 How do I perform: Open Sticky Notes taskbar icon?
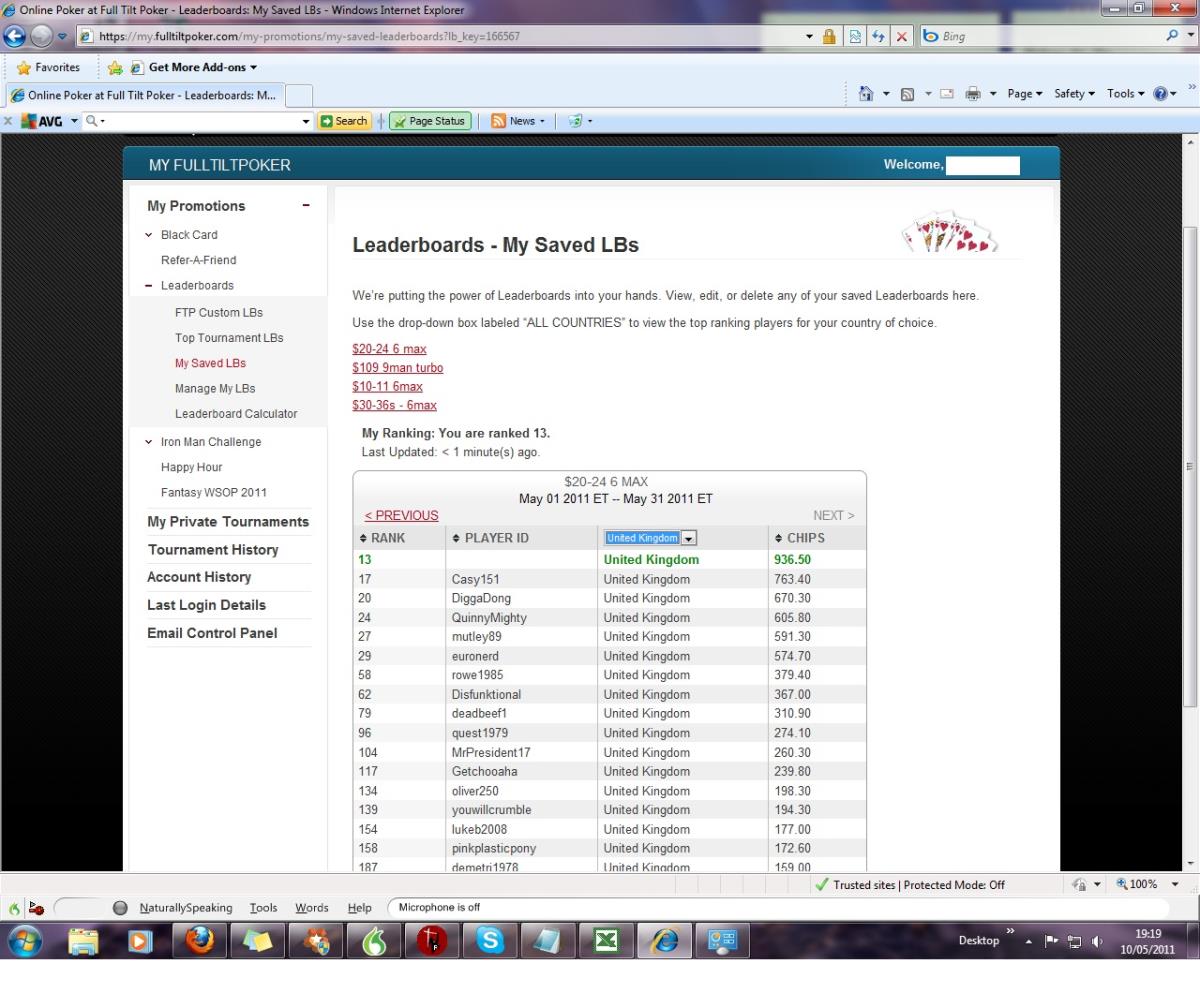click(259, 941)
